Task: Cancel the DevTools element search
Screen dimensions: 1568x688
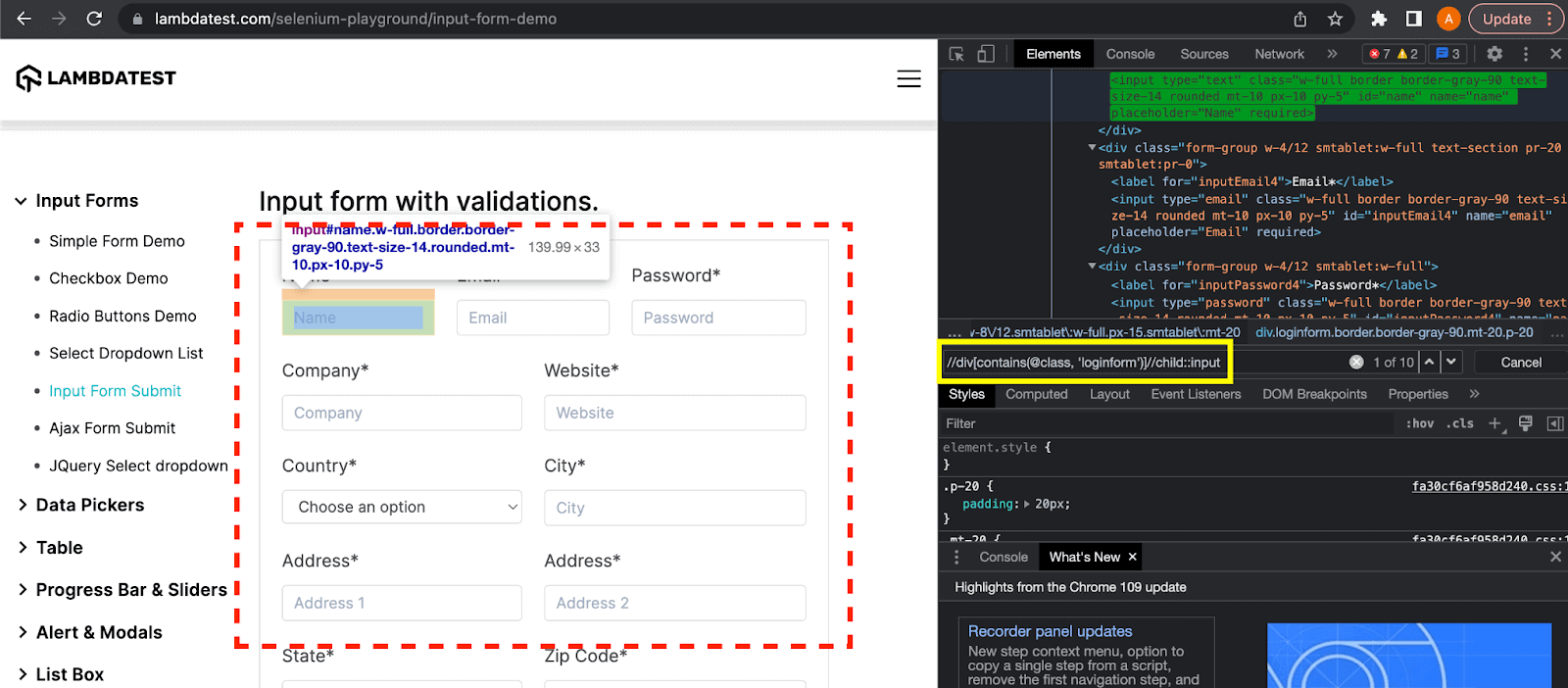Action: [x=1521, y=362]
